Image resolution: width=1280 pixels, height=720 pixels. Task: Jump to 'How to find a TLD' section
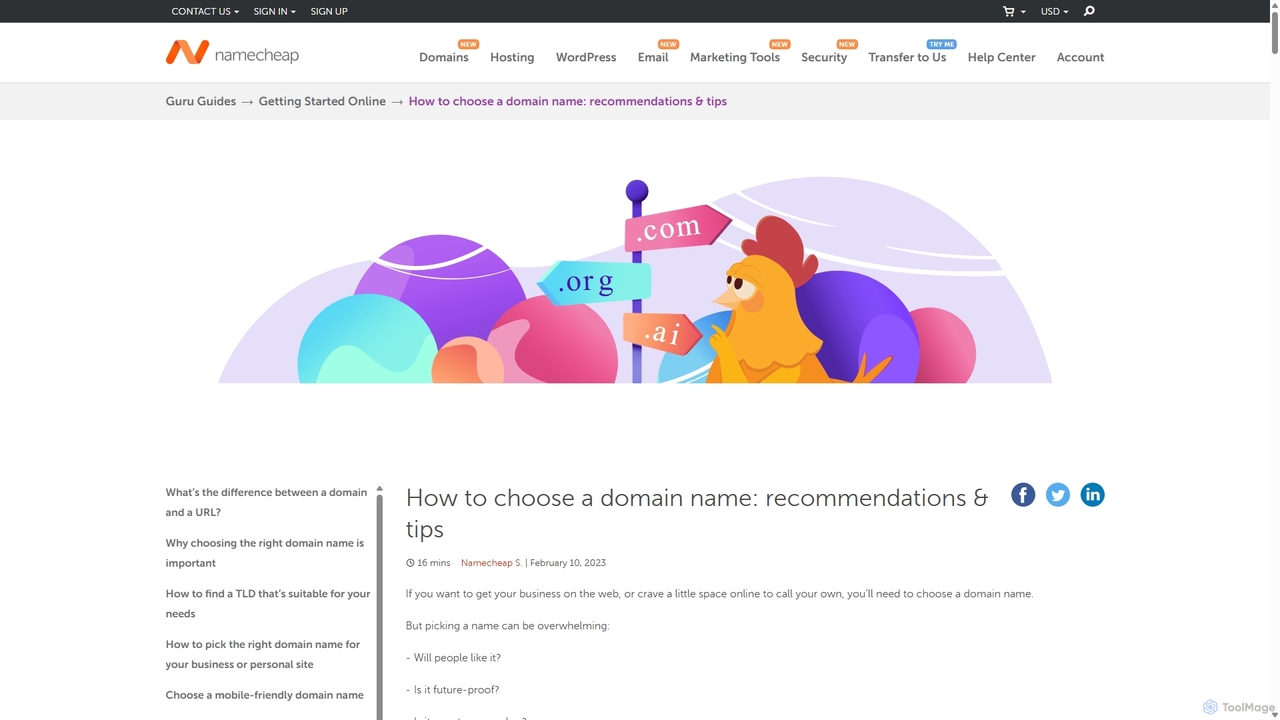(268, 603)
